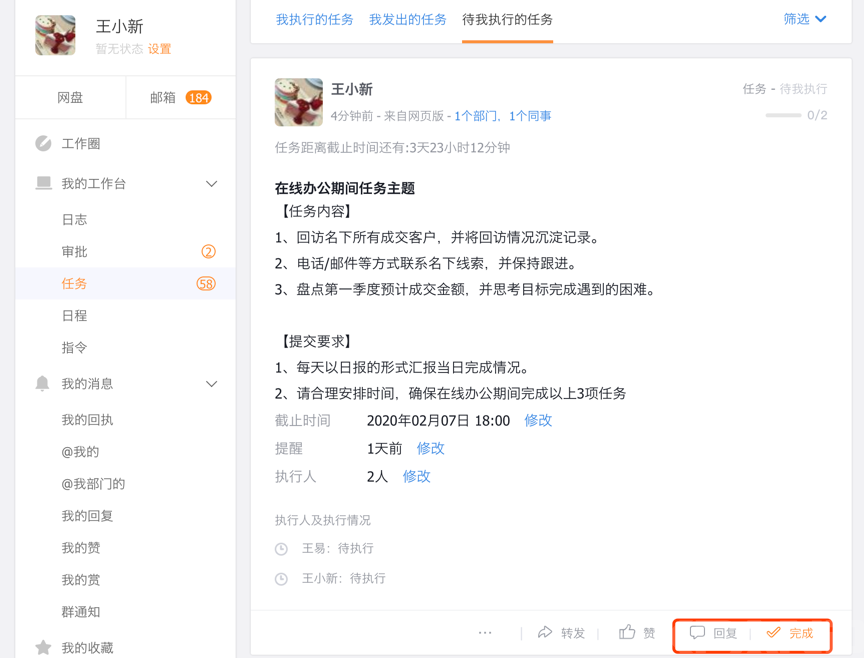Image resolution: width=864 pixels, height=658 pixels.
Task: Open 我的回执 in the sidebar
Action: tap(87, 420)
